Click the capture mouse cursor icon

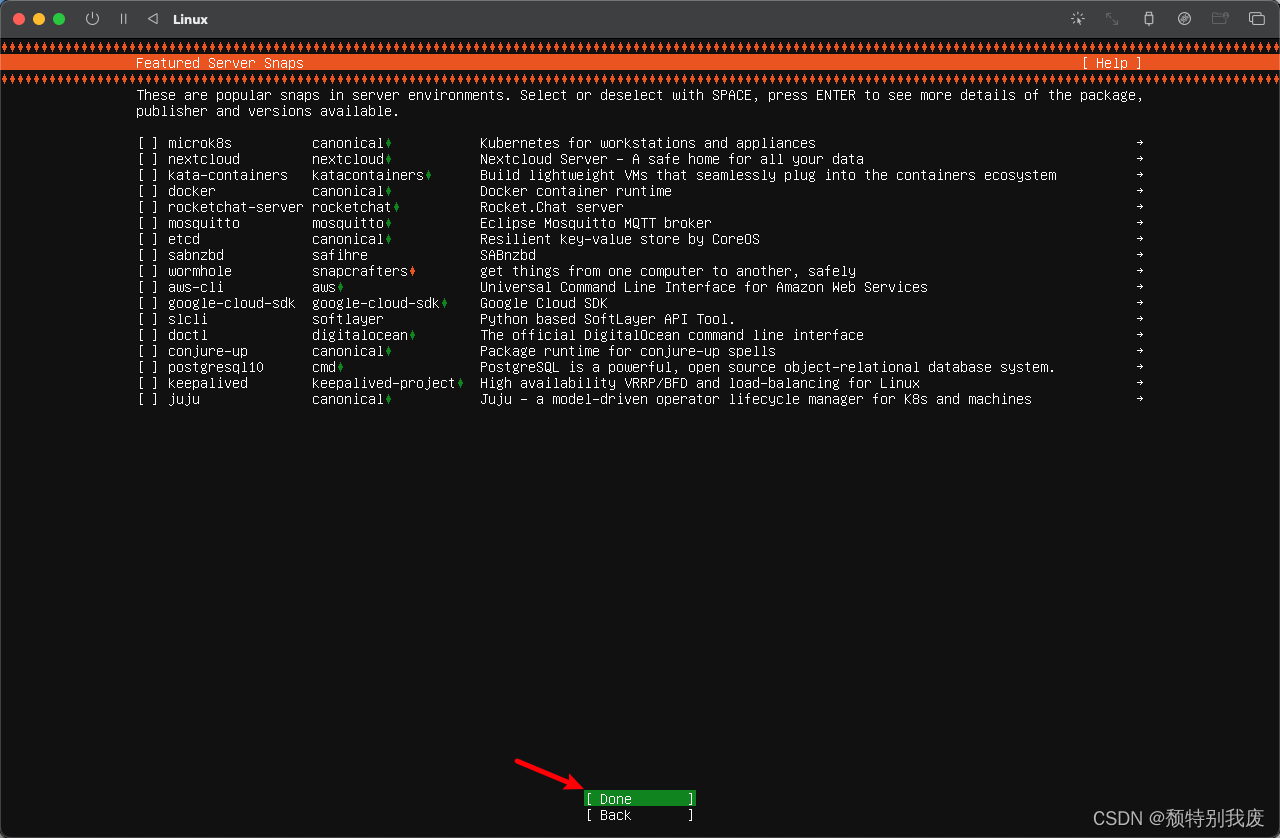click(x=1077, y=19)
